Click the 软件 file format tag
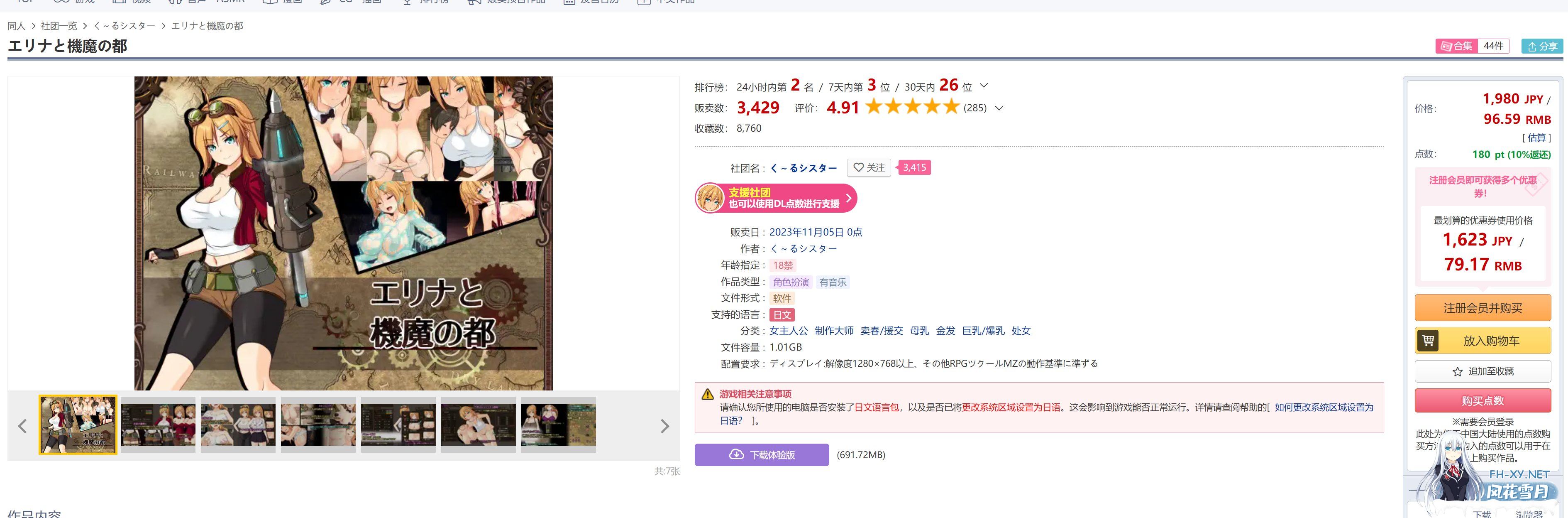The width and height of the screenshot is (1568, 518). 782,299
